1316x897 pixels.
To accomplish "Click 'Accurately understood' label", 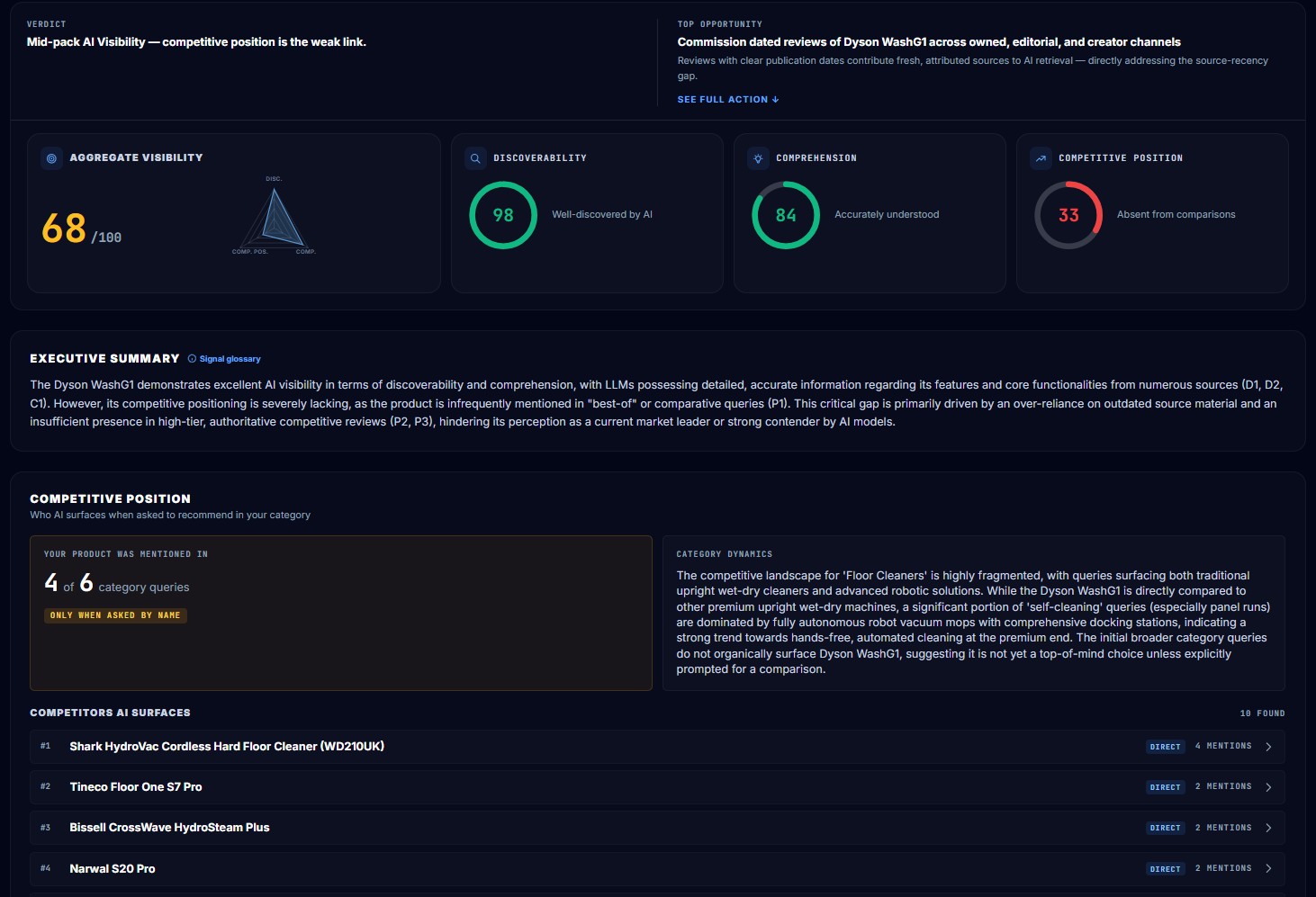I will [887, 215].
